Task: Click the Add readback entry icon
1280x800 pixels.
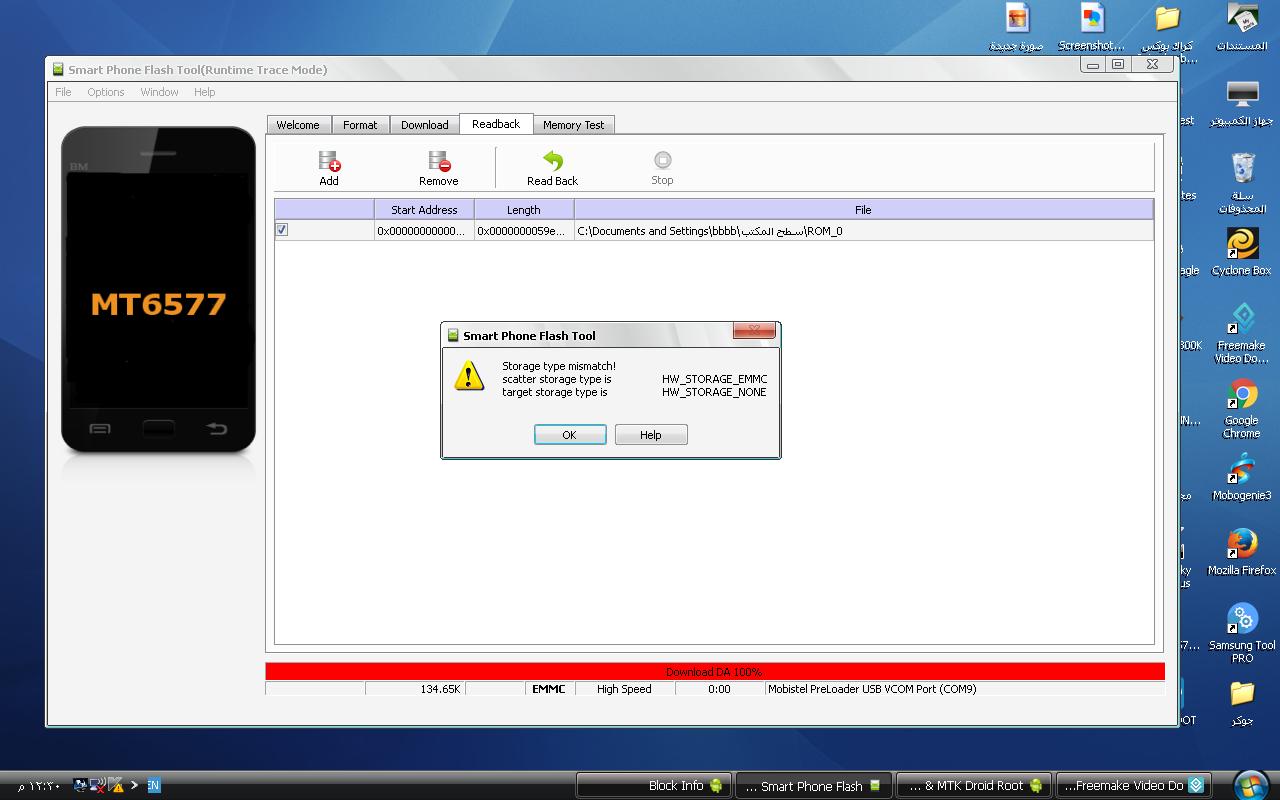Action: coord(329,162)
